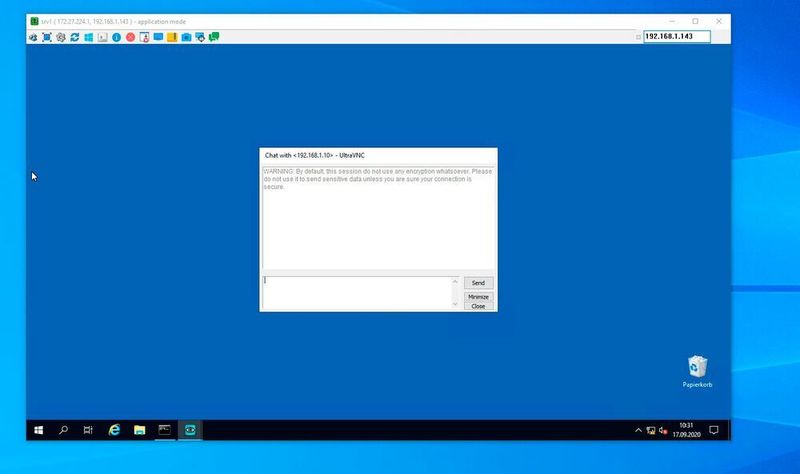Click the chat dialog title 'Chat with <192.168.1.10>'

[299, 155]
